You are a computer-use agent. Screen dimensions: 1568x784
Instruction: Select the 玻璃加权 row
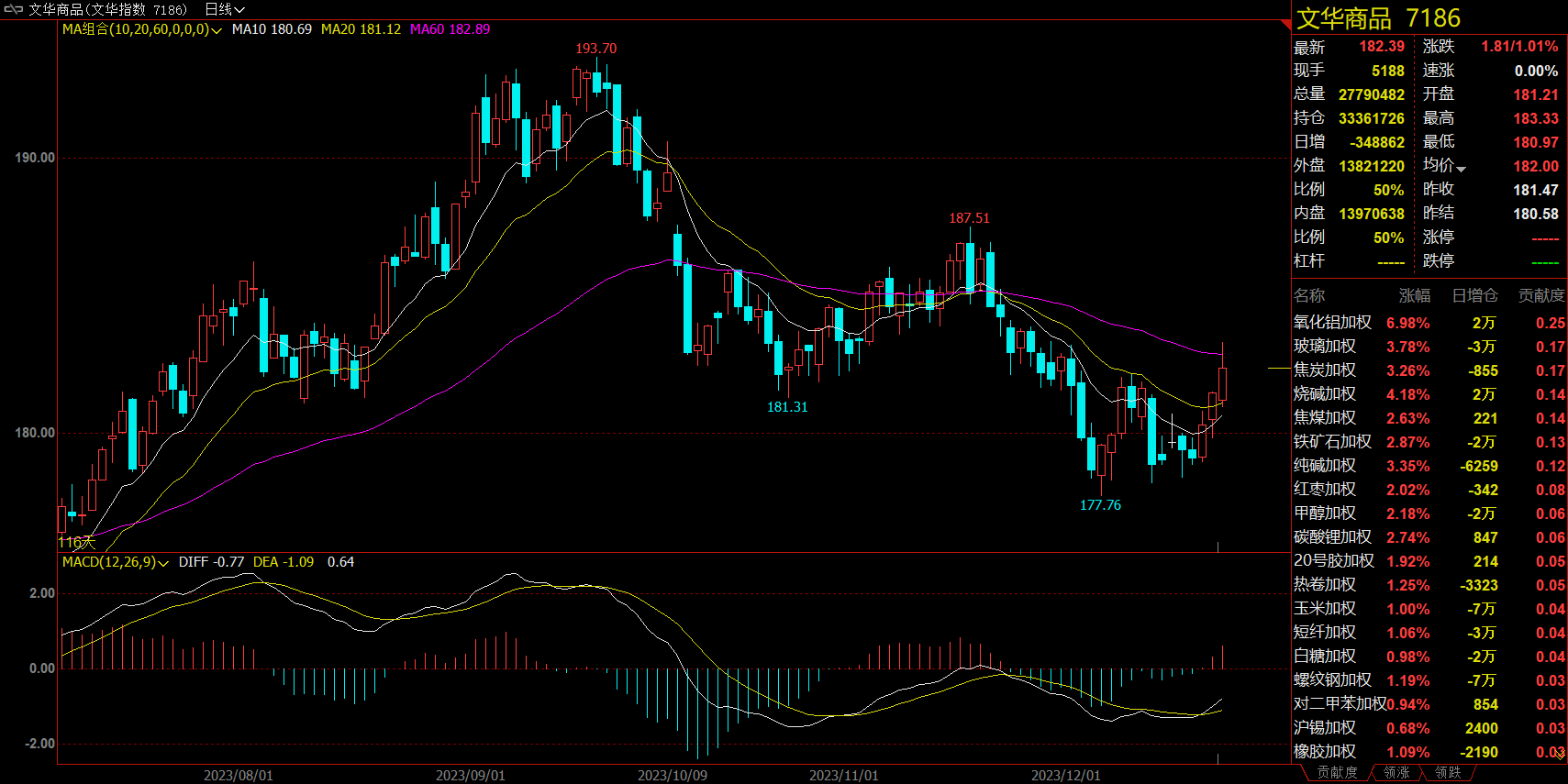tap(1429, 347)
